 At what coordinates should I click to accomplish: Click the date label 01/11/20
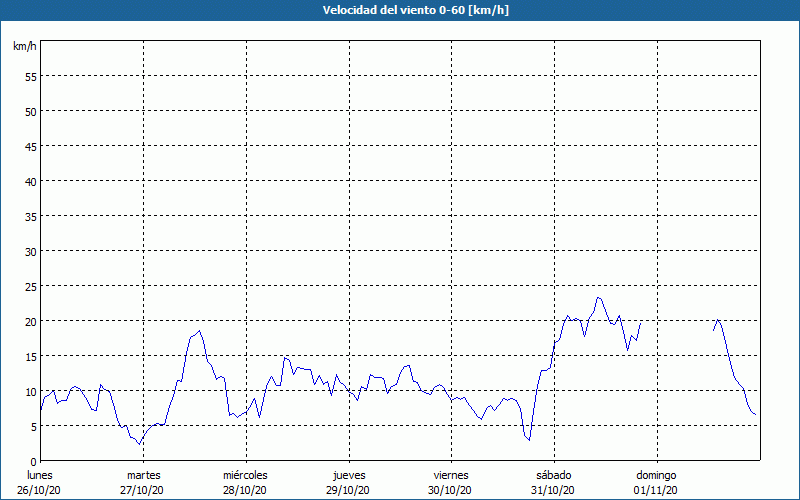(x=656, y=490)
